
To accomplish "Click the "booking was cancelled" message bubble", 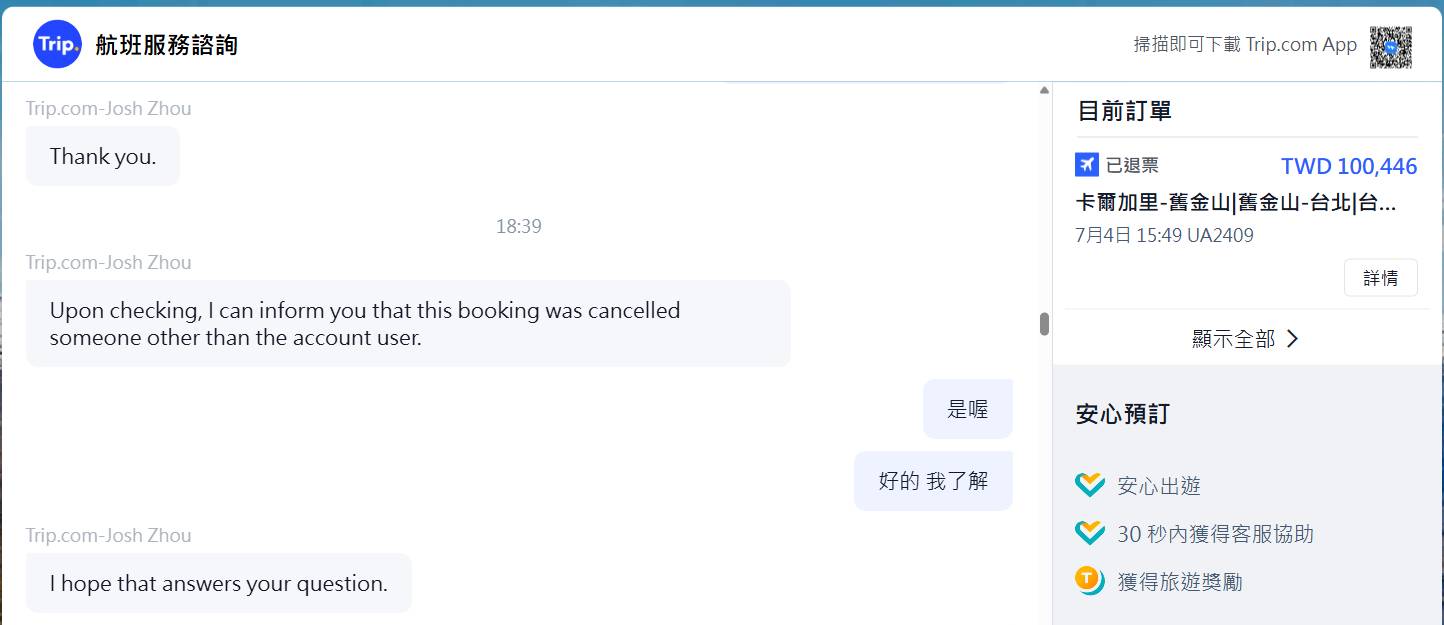I will [407, 323].
